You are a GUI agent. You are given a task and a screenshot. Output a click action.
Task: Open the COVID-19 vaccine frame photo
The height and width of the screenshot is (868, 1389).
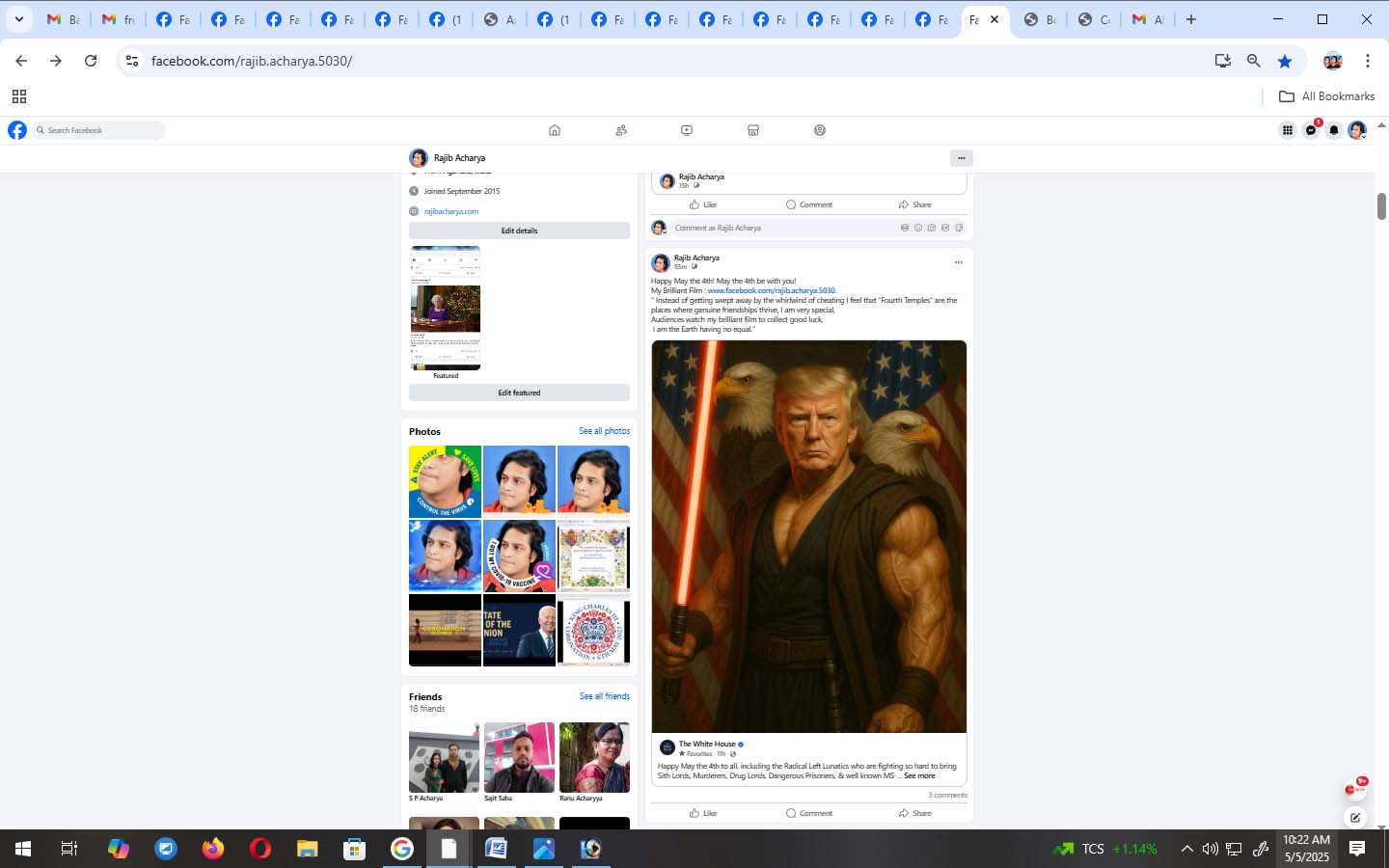click(x=519, y=556)
